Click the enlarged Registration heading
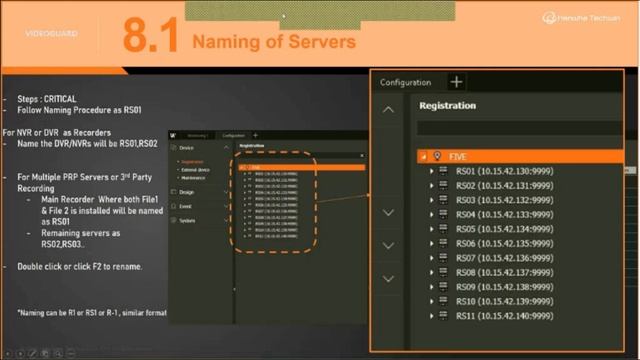The image size is (640, 360). coord(447,106)
